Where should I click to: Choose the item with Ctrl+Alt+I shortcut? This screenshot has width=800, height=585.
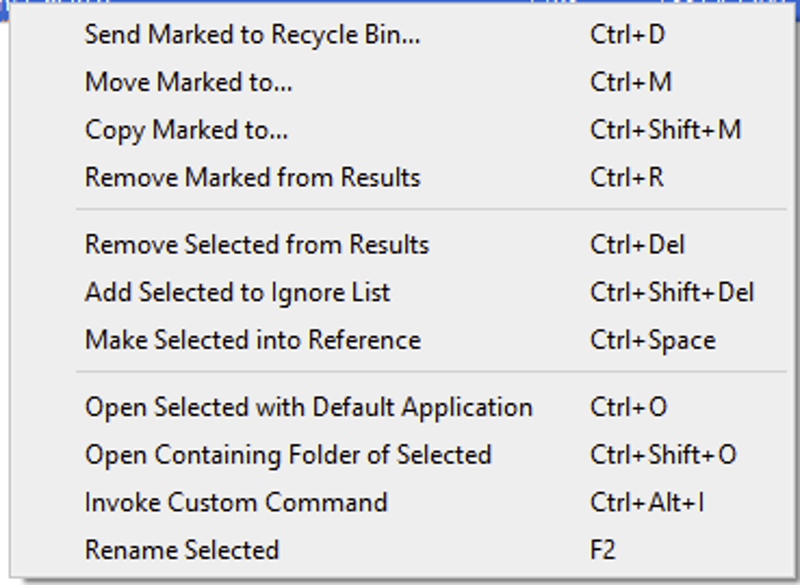(401, 502)
